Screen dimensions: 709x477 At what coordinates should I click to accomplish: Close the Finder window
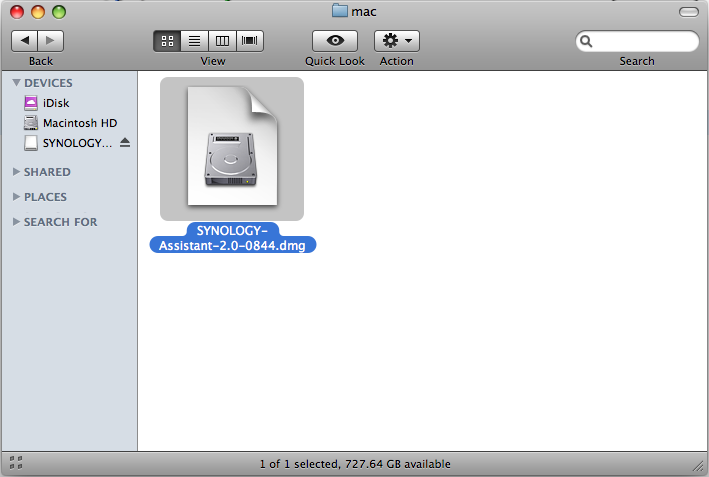coord(17,12)
